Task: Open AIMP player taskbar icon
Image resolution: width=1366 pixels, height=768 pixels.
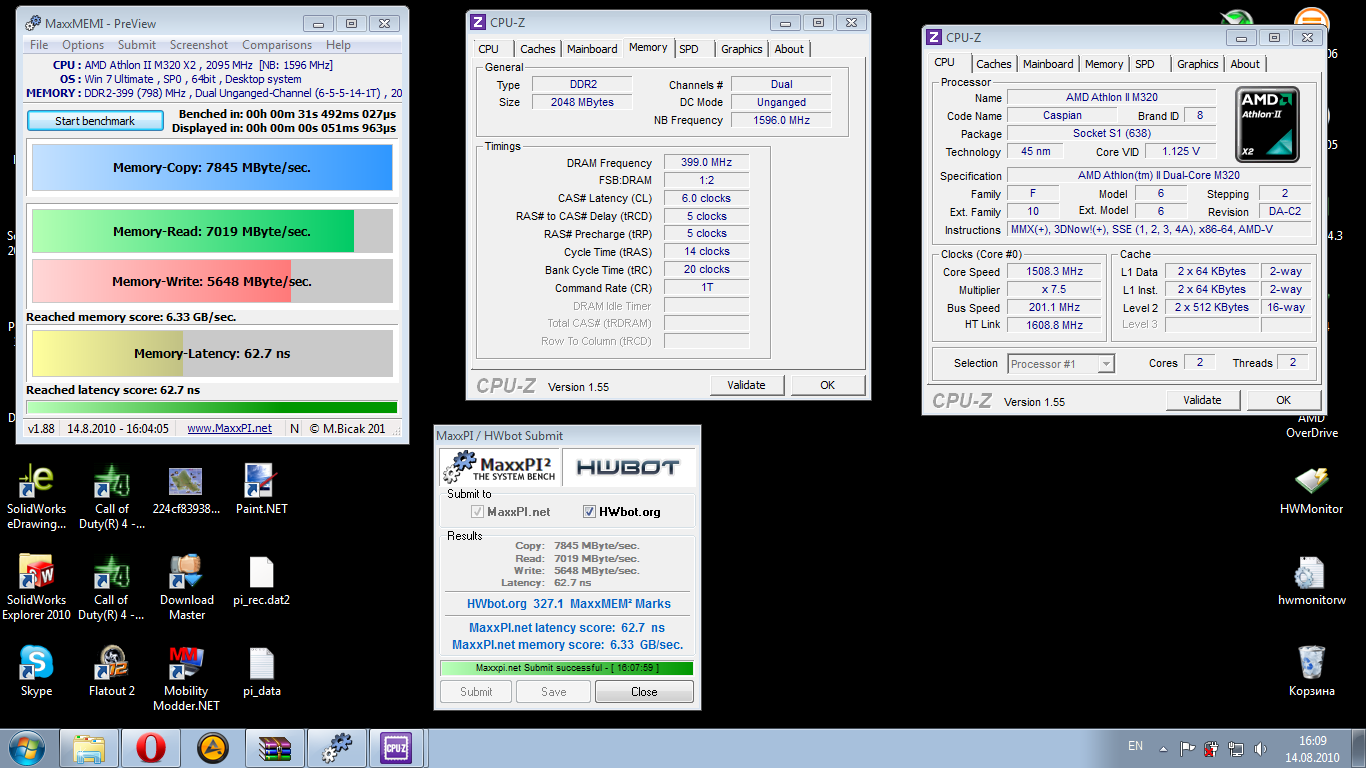Action: [x=212, y=748]
